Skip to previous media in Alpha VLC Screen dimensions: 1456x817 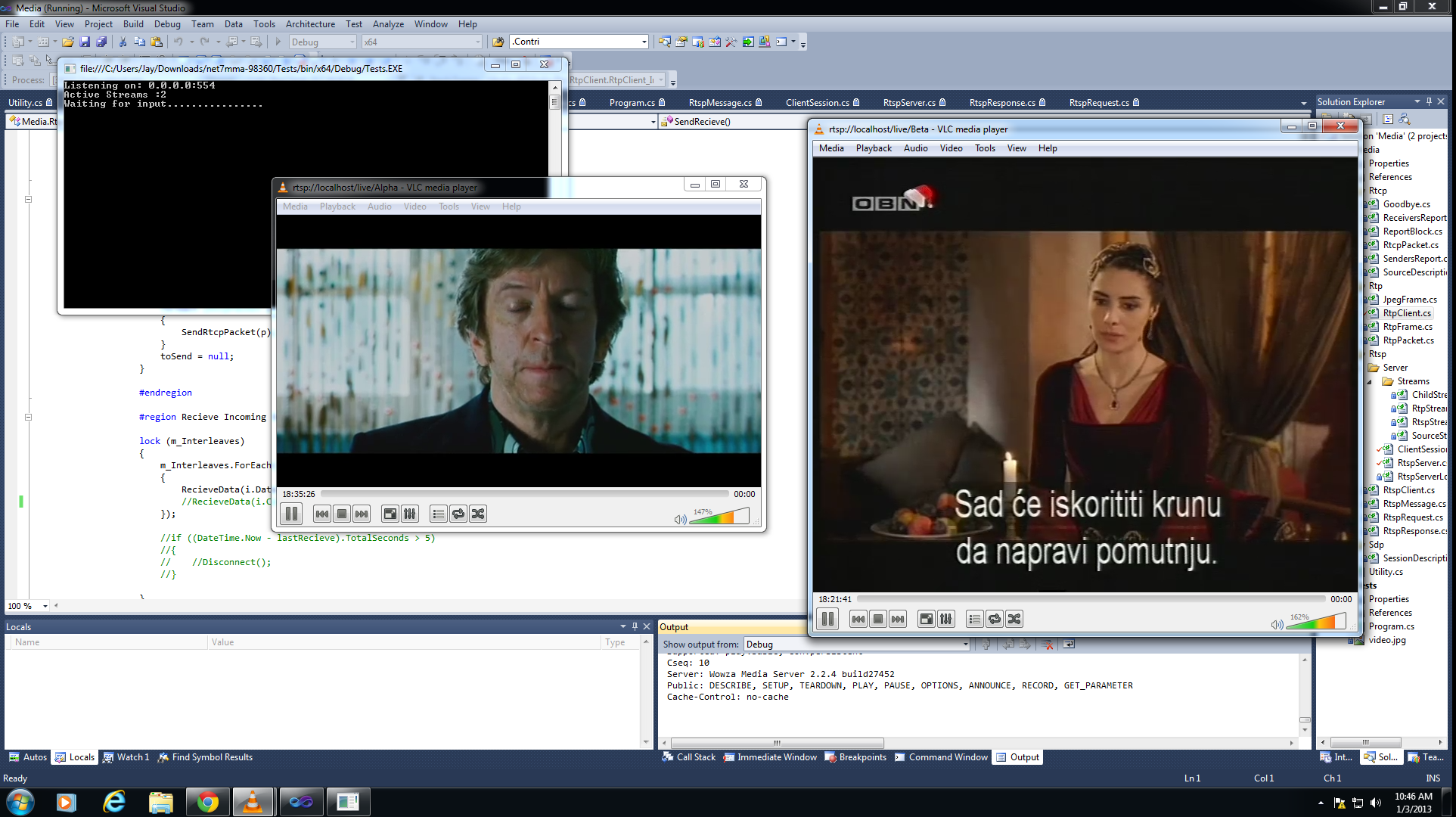tap(322, 514)
